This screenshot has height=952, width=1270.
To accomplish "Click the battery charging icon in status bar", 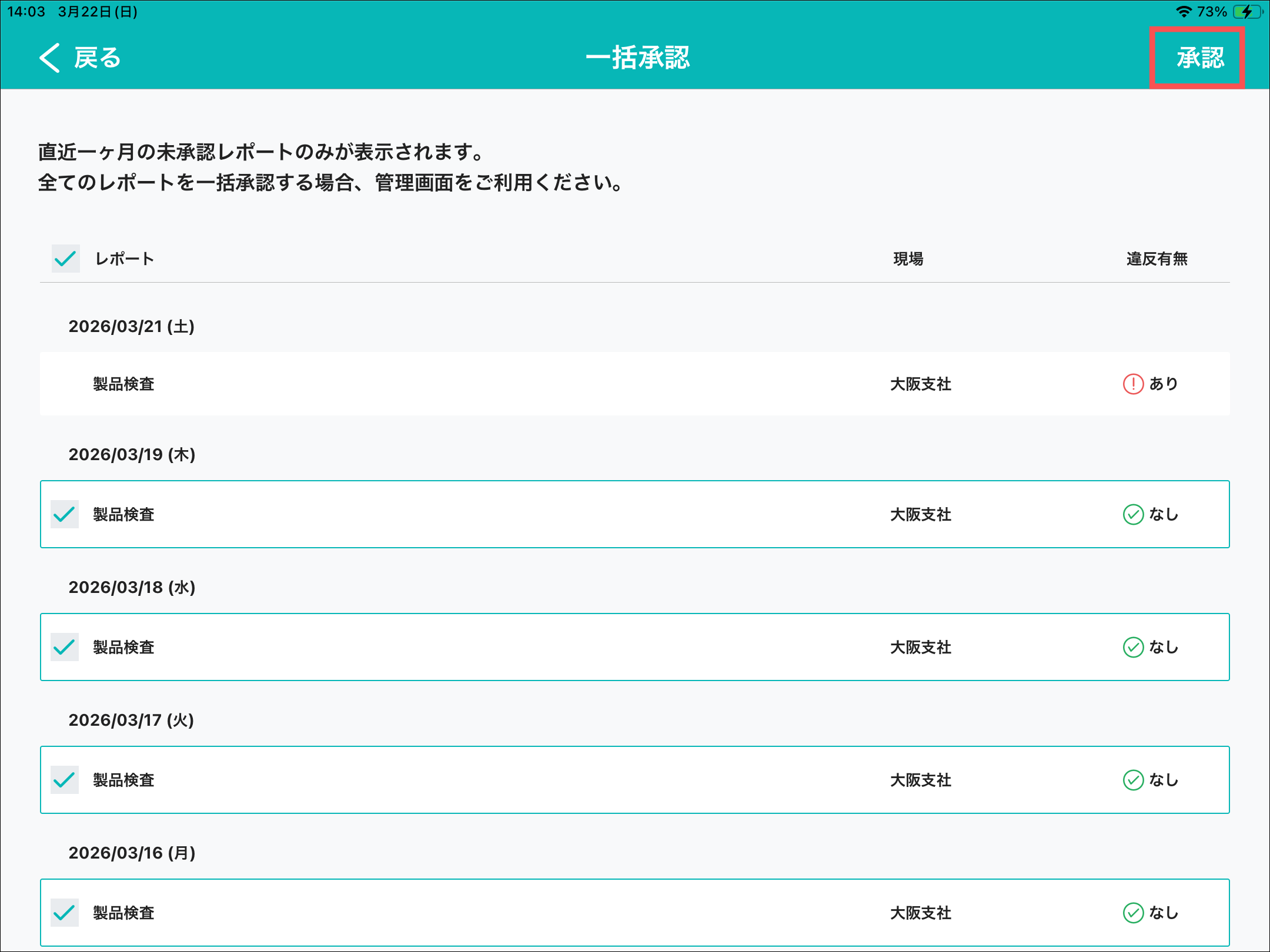I will [x=1246, y=12].
